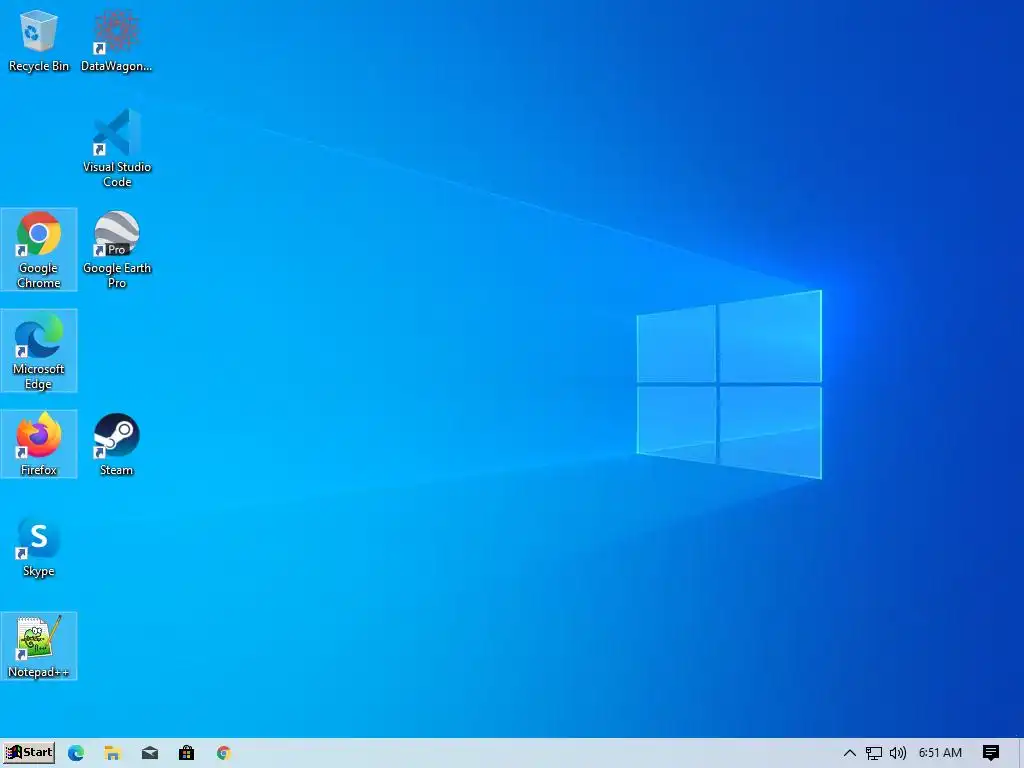The height and width of the screenshot is (768, 1024).
Task: Select the Skype desktop shortcut
Action: tap(39, 546)
